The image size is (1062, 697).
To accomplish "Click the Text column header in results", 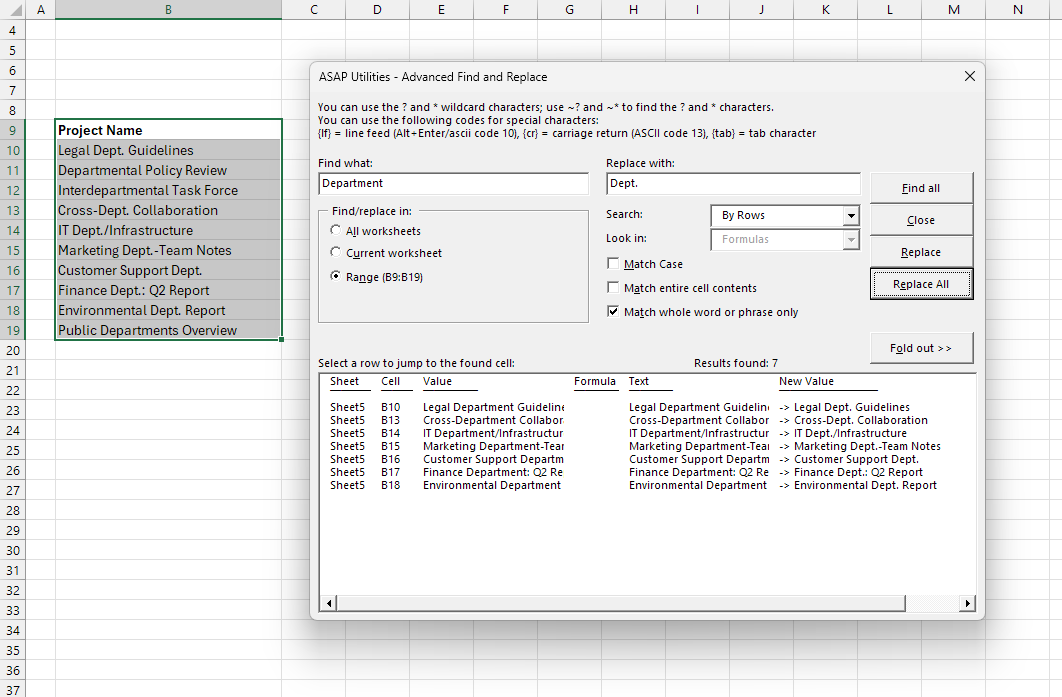I will click(x=639, y=381).
